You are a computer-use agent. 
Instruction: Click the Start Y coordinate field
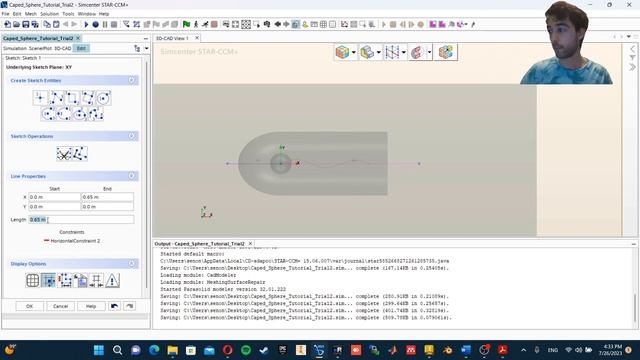54,207
